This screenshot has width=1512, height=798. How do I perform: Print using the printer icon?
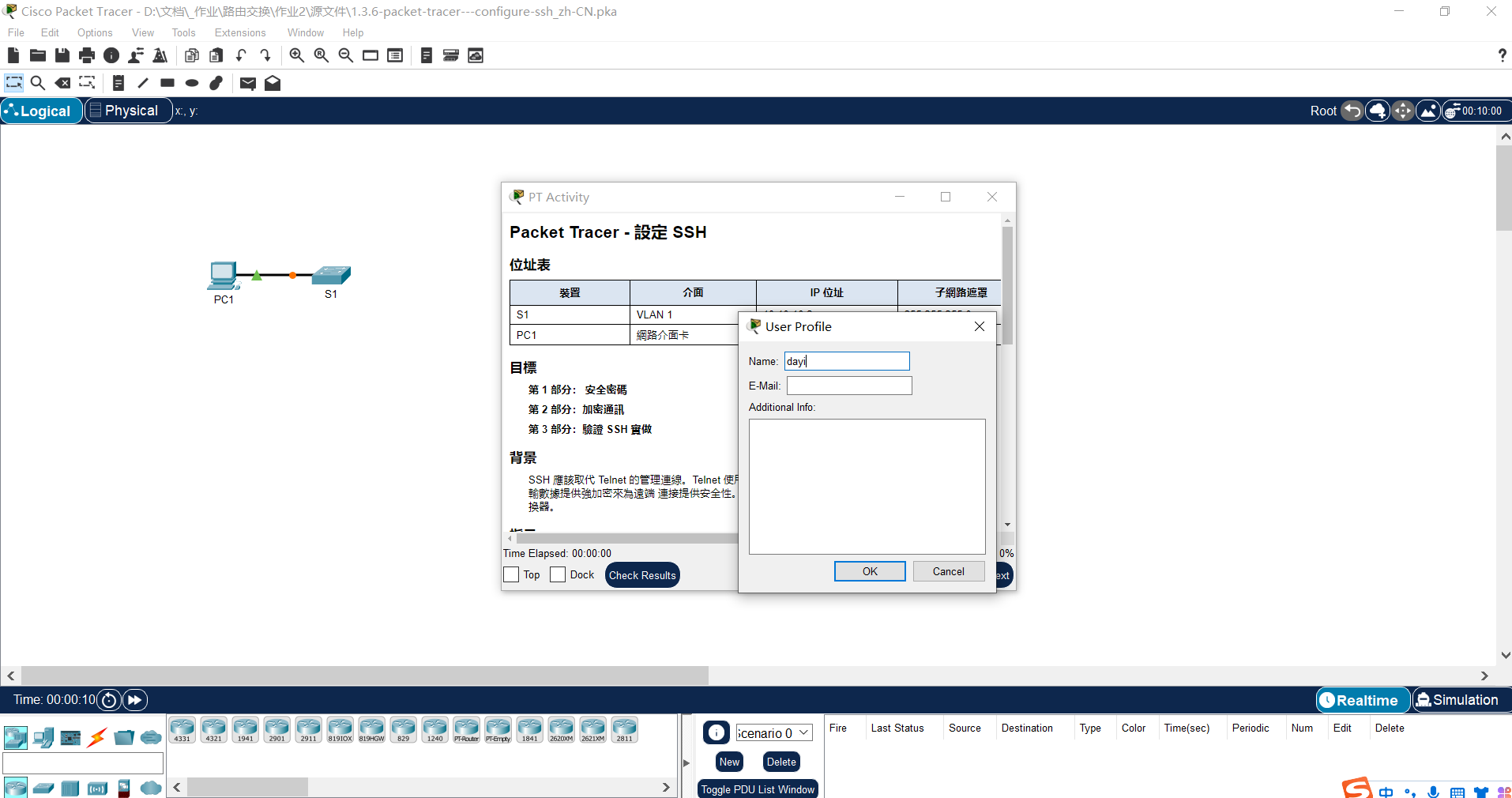pos(87,55)
